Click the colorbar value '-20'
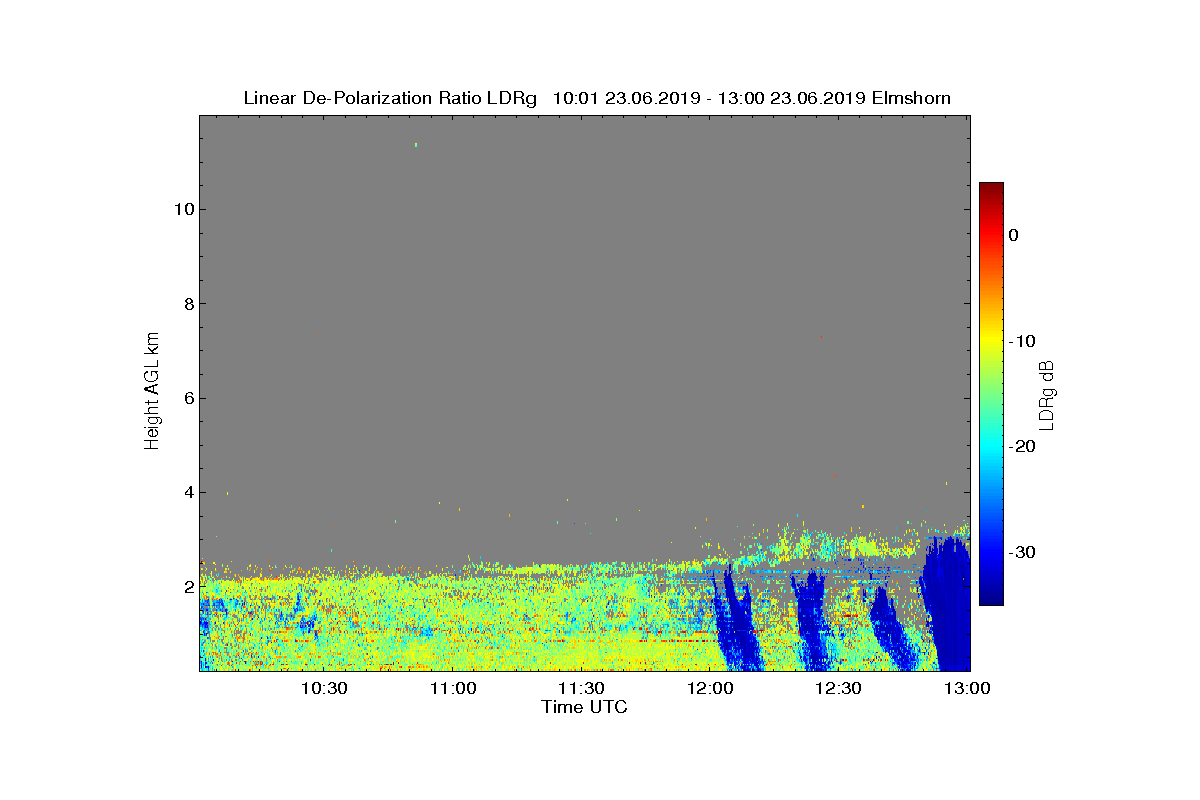This screenshot has width=1200, height=800. pyautogui.click(x=1021, y=446)
